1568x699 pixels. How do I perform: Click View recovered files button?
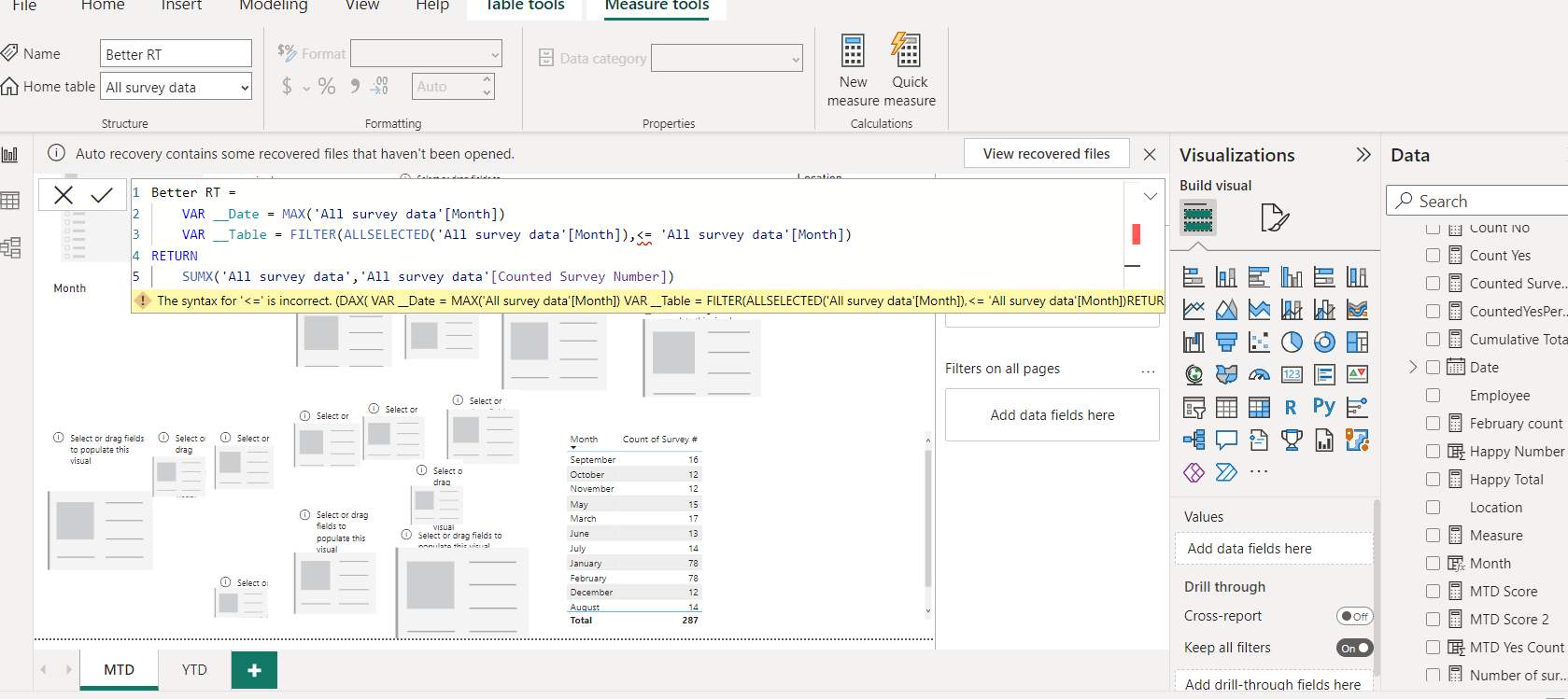tap(1046, 154)
